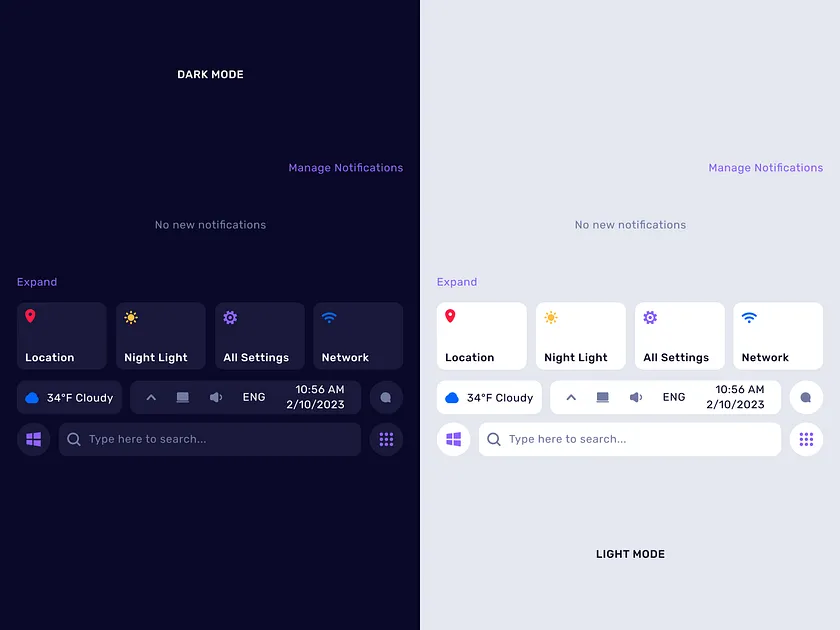This screenshot has width=840, height=630.
Task: Toggle the Network tile in light mode
Action: click(778, 335)
